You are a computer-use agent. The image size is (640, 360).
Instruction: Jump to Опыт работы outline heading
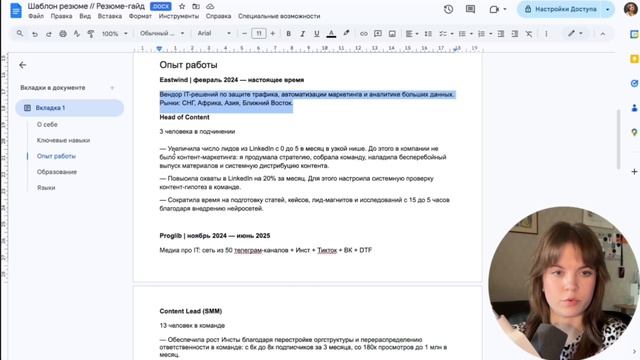point(56,156)
